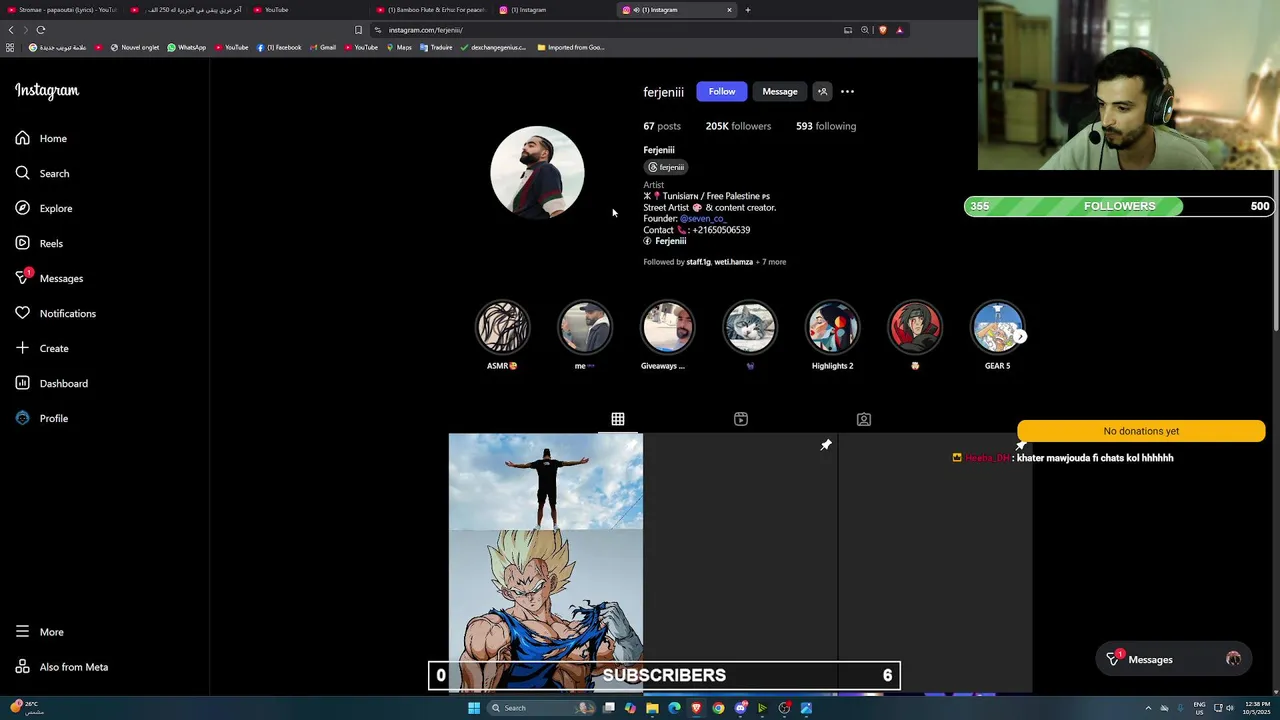Open the Traduire bookmark

point(436,47)
